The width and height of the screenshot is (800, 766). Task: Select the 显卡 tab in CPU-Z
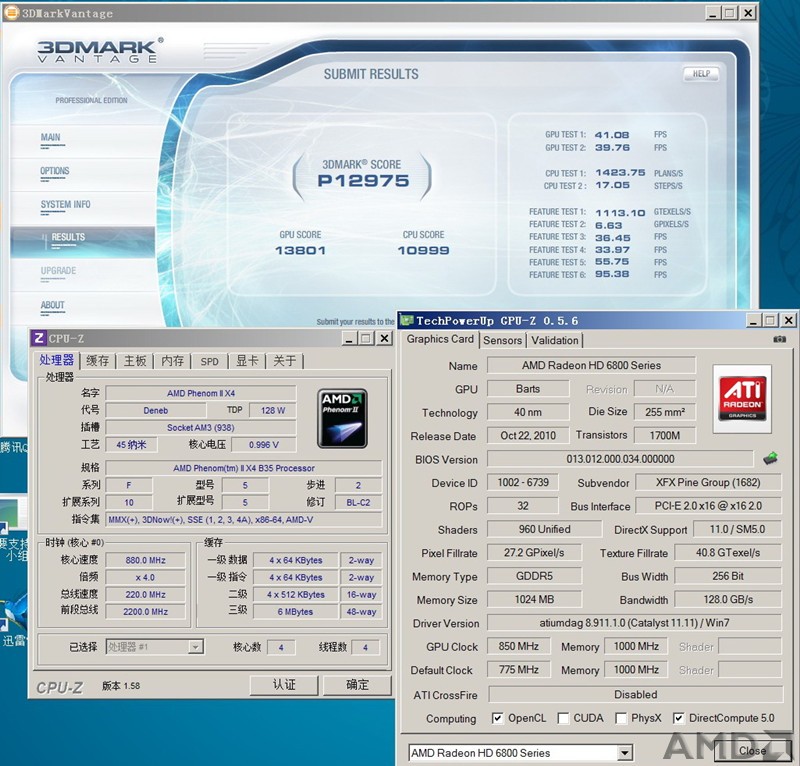point(247,361)
